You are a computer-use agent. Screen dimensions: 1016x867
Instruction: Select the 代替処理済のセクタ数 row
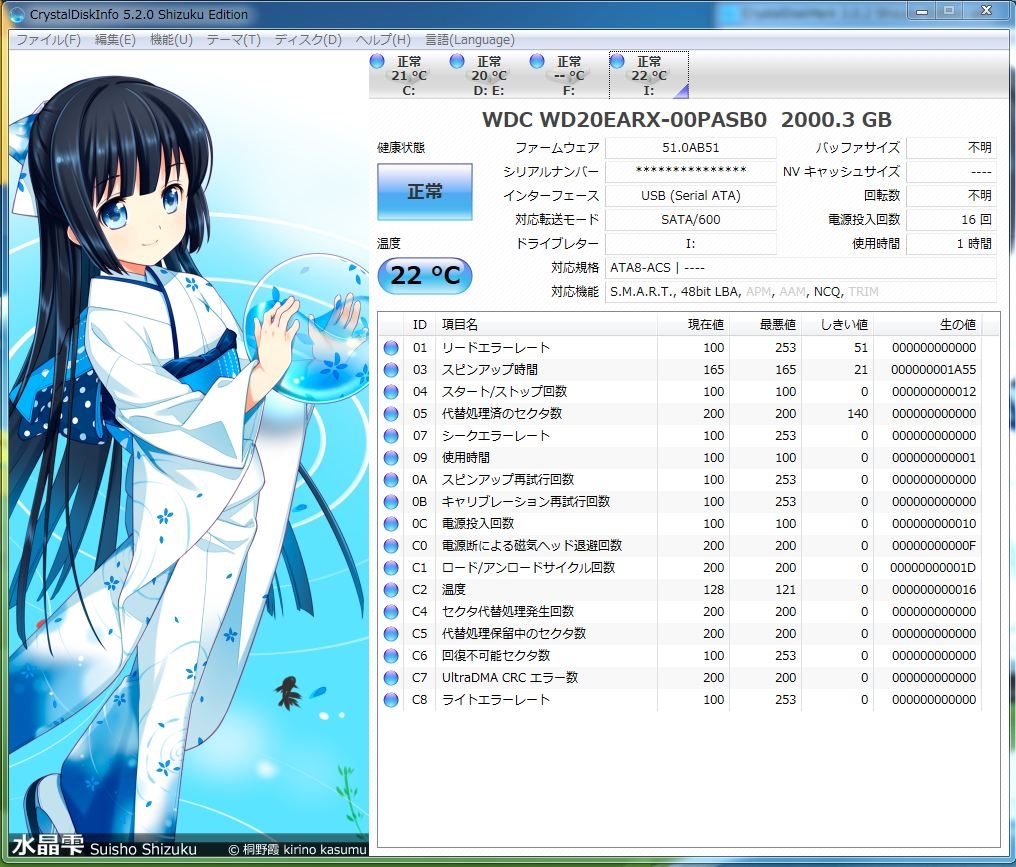click(680, 413)
